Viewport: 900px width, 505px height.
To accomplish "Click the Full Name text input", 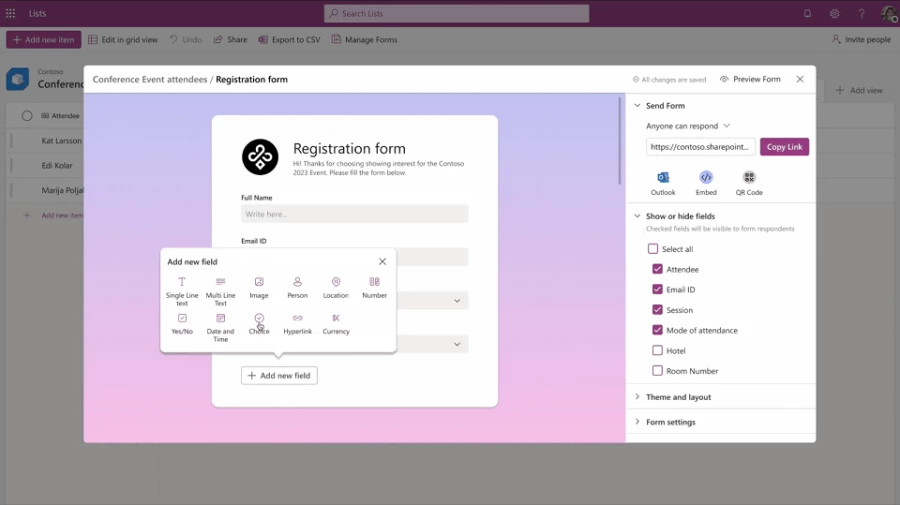I will [354, 214].
